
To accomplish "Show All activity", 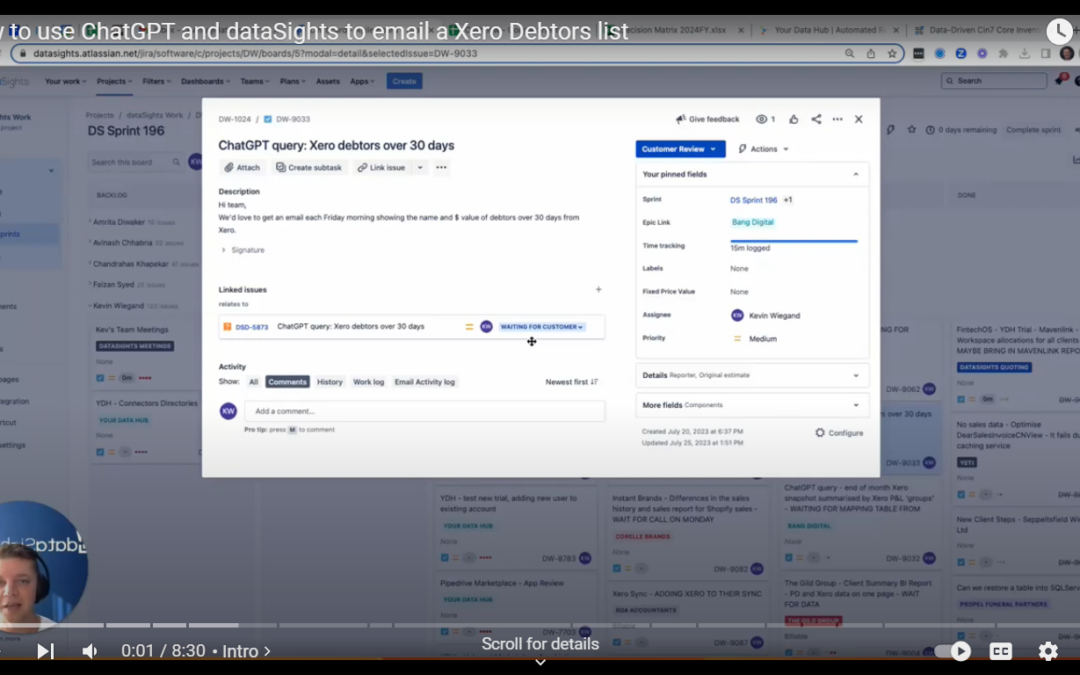I will click(x=253, y=382).
